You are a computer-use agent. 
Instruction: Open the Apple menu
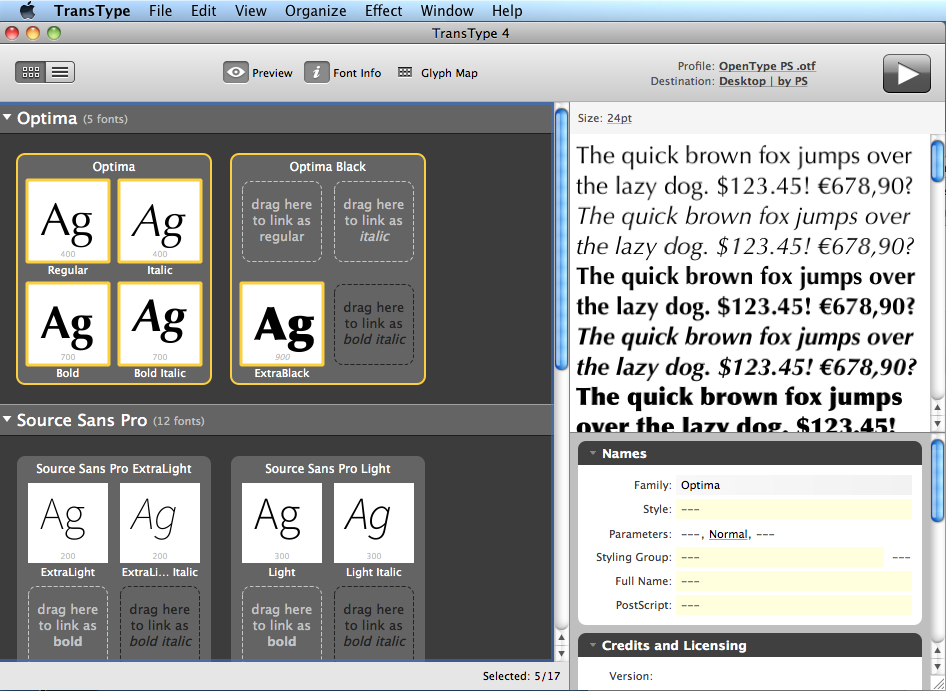(x=28, y=11)
